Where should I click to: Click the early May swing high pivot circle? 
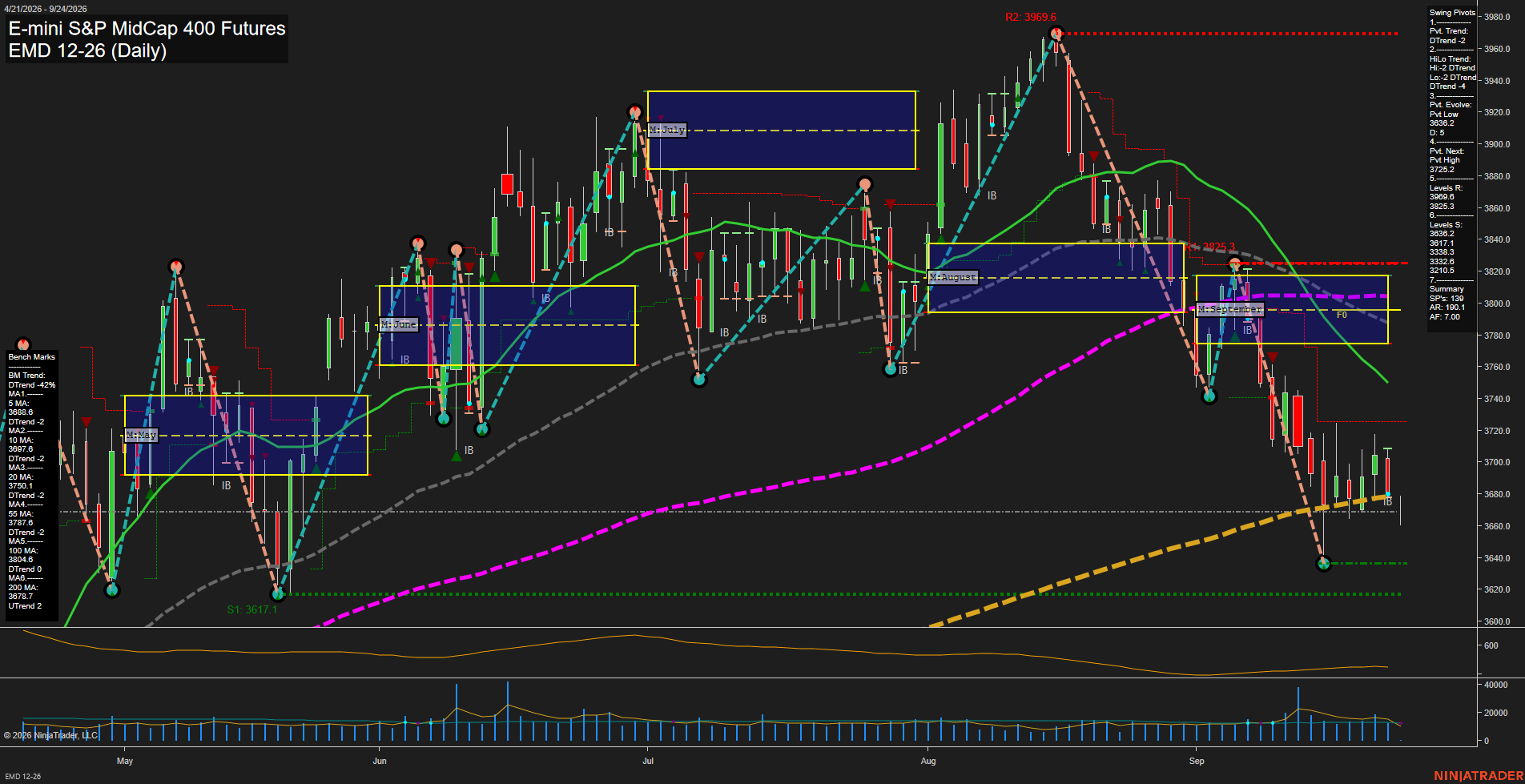coord(176,266)
